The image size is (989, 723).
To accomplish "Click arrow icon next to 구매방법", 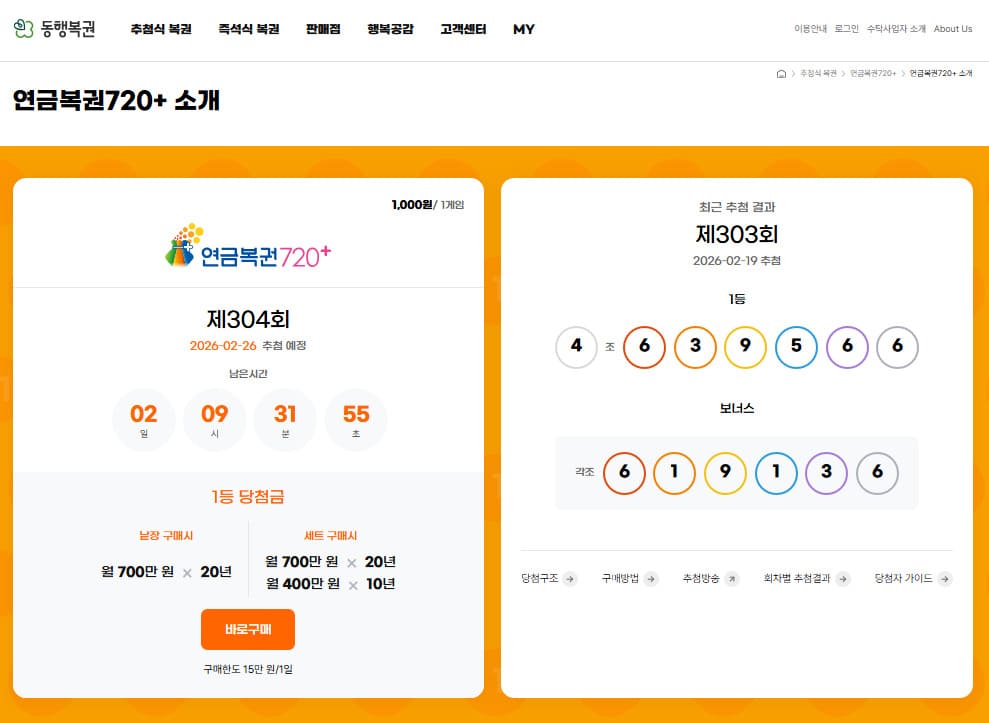I will click(650, 578).
